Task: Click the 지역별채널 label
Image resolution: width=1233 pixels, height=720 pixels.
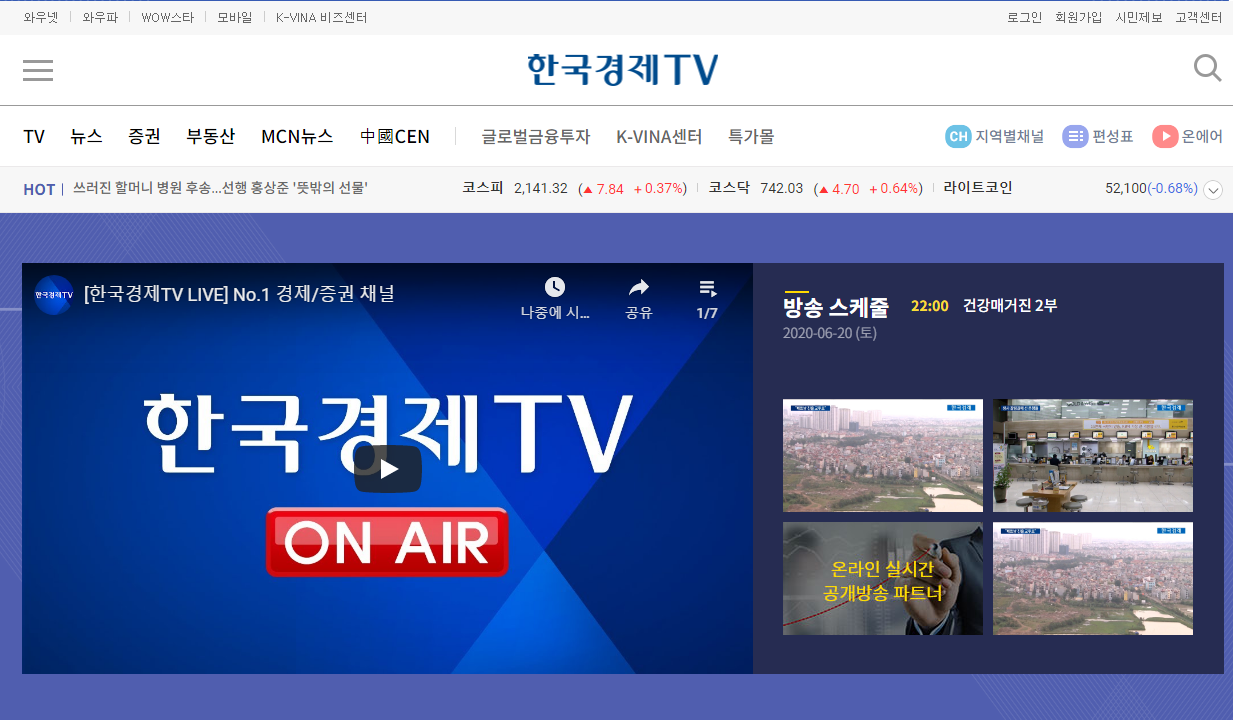Action: [x=1010, y=137]
